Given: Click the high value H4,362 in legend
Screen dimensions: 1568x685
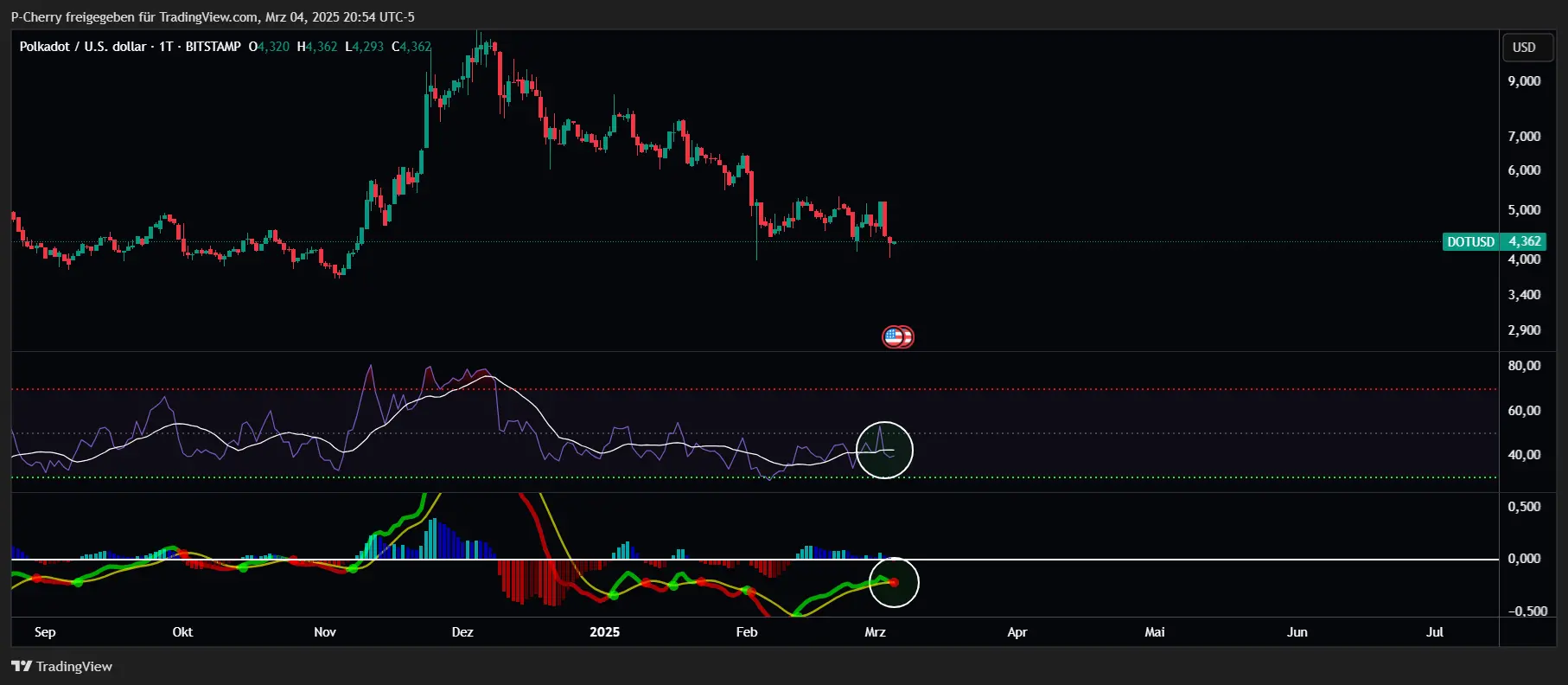Looking at the screenshot, I should point(317,47).
